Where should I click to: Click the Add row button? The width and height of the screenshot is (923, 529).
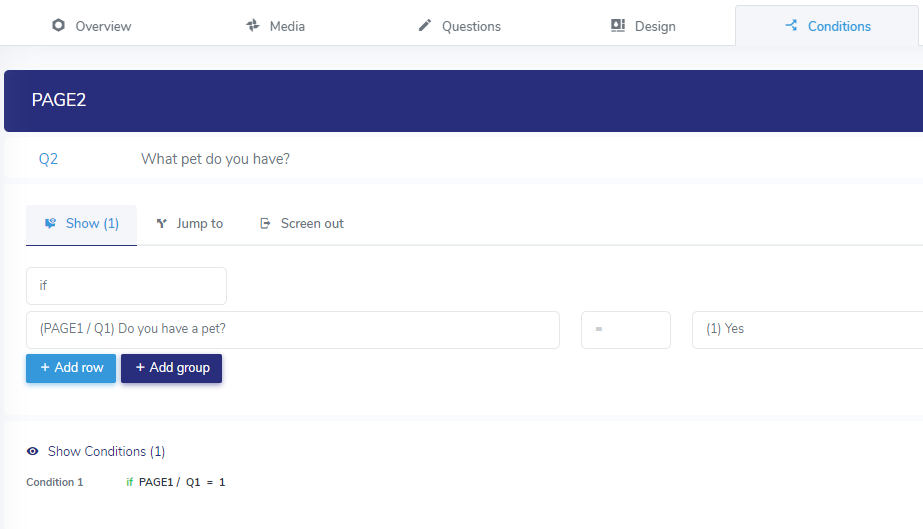pos(71,368)
